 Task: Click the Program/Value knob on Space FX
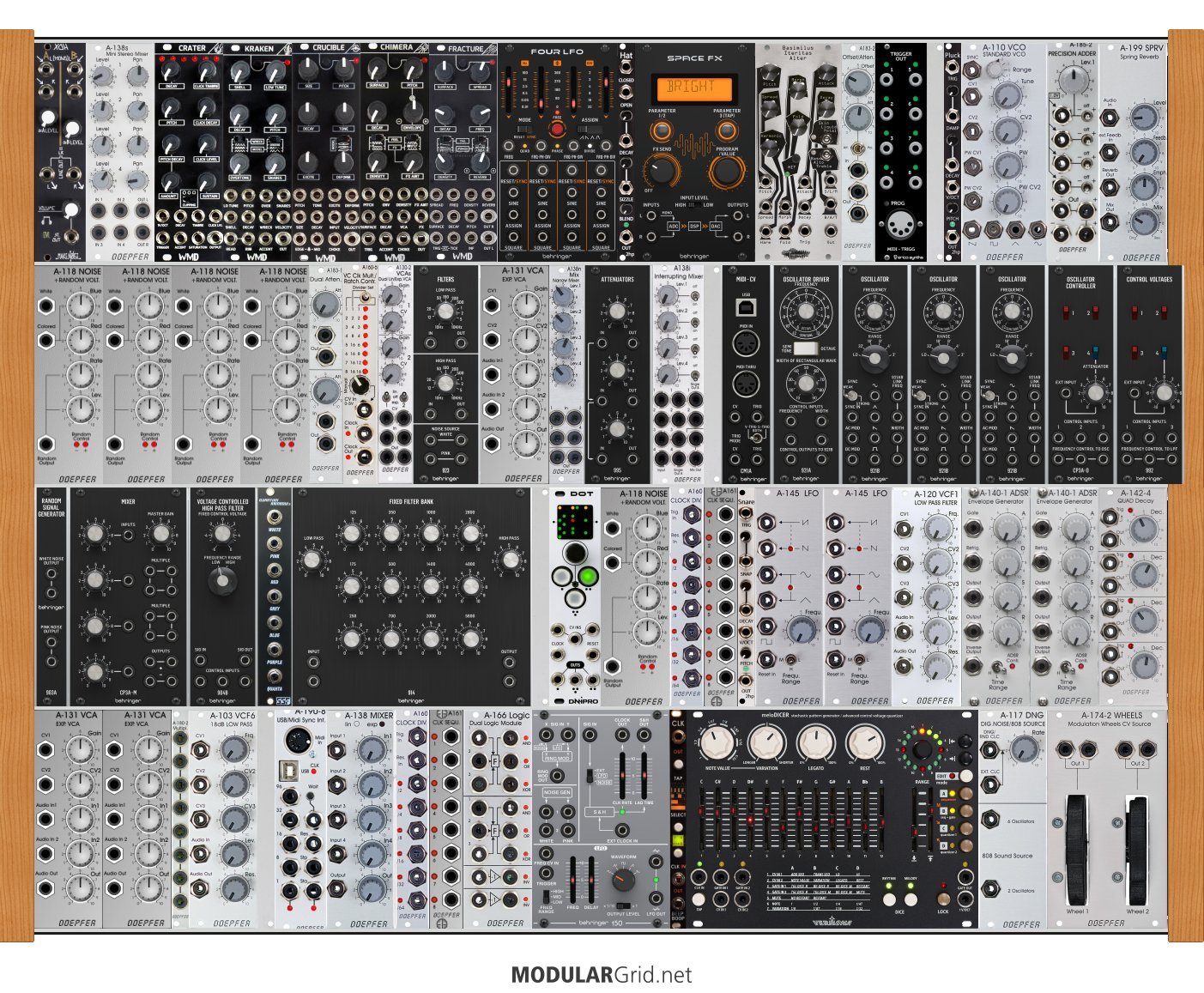point(726,170)
